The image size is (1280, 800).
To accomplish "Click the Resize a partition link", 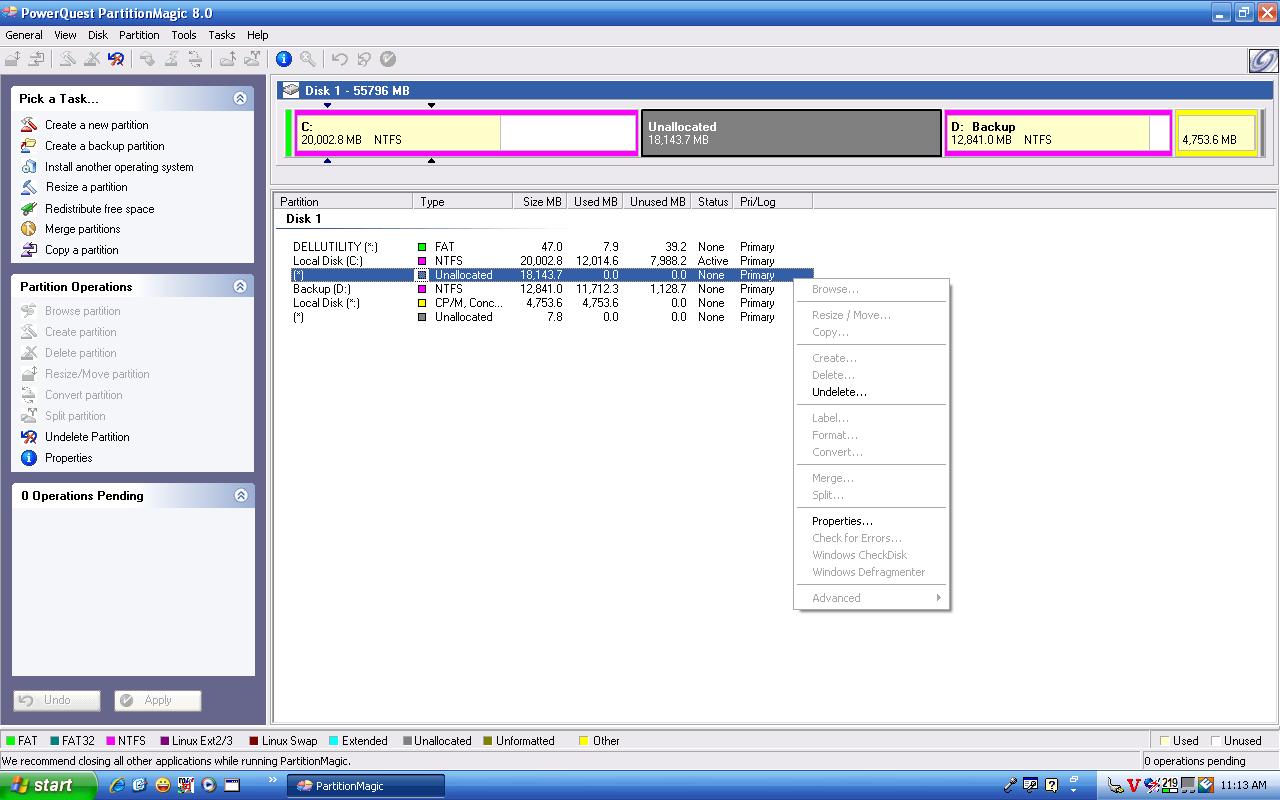I will [x=87, y=187].
